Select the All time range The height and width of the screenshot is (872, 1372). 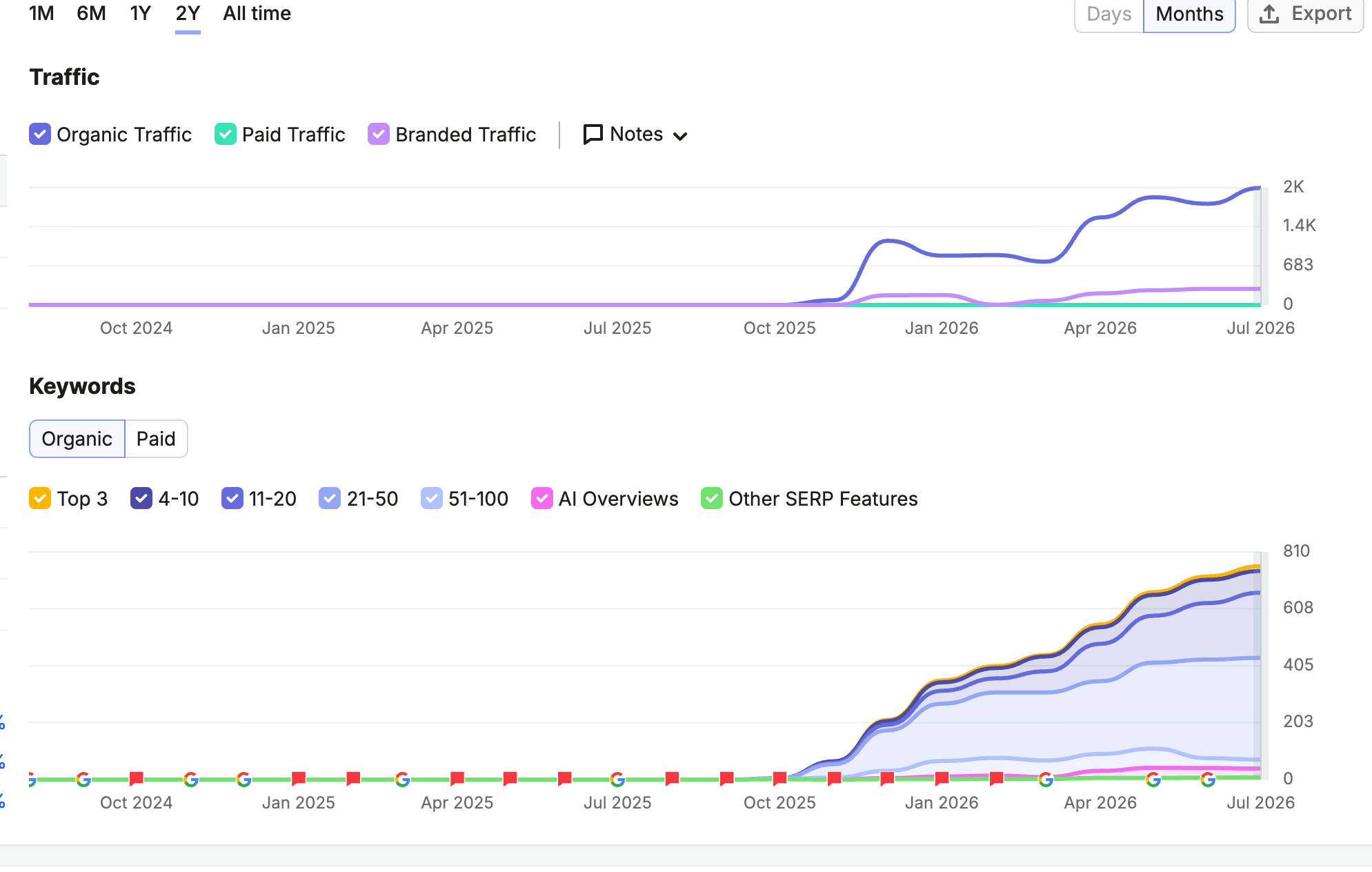point(257,14)
